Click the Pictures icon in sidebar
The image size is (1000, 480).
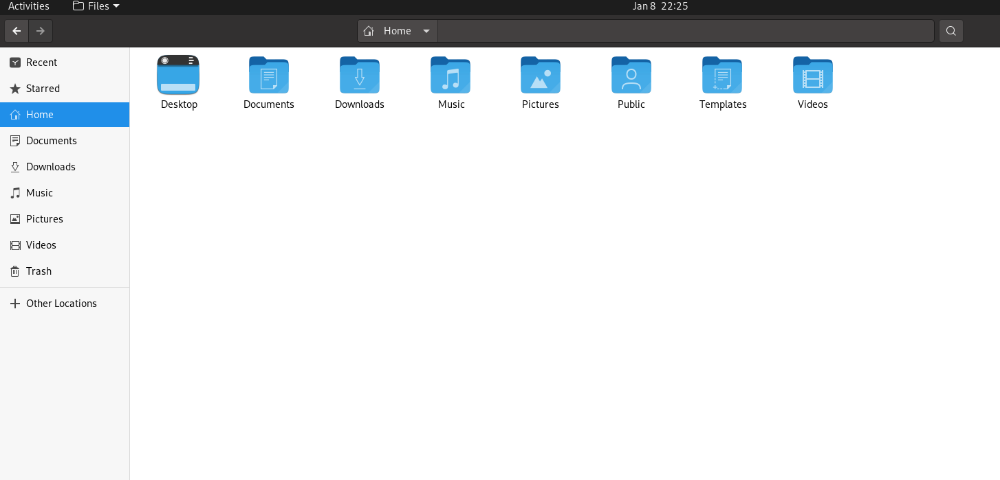[15, 219]
